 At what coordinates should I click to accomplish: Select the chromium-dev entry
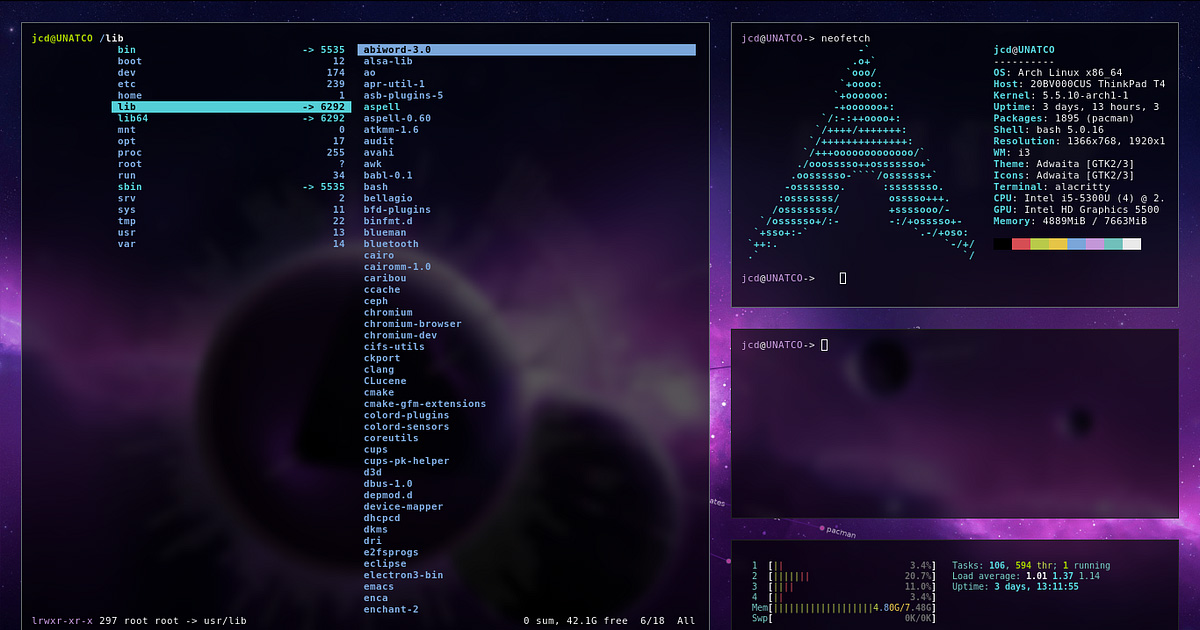coord(400,335)
